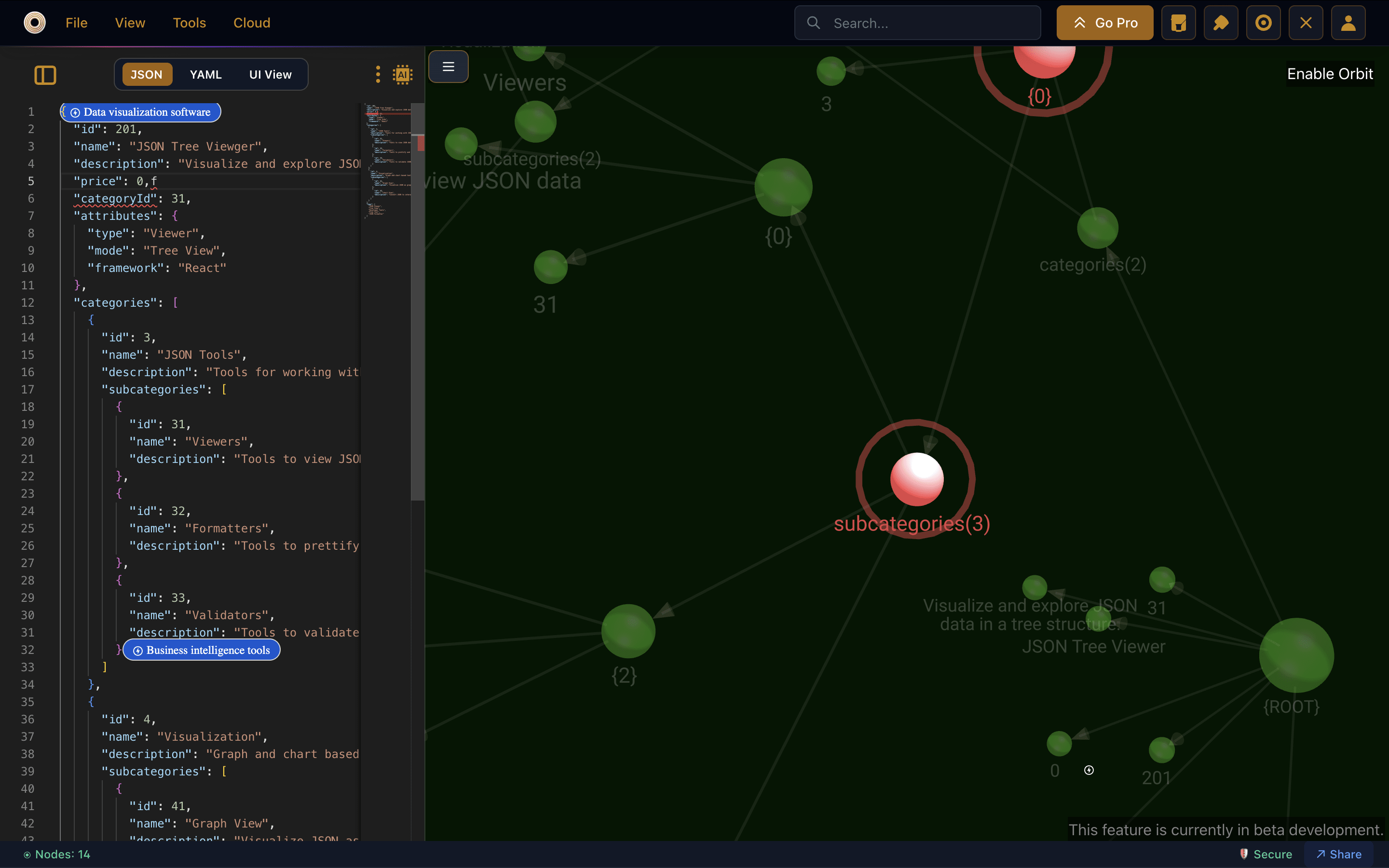Click the small circled icon near node 0
The image size is (1389, 868).
[1089, 771]
